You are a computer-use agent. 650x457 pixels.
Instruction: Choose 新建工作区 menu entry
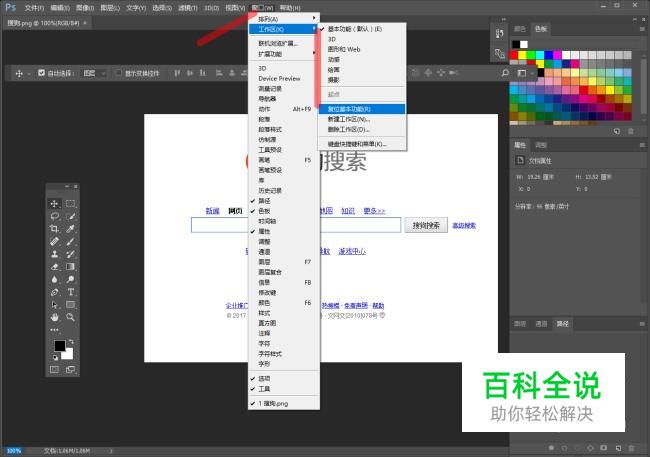pyautogui.click(x=362, y=119)
